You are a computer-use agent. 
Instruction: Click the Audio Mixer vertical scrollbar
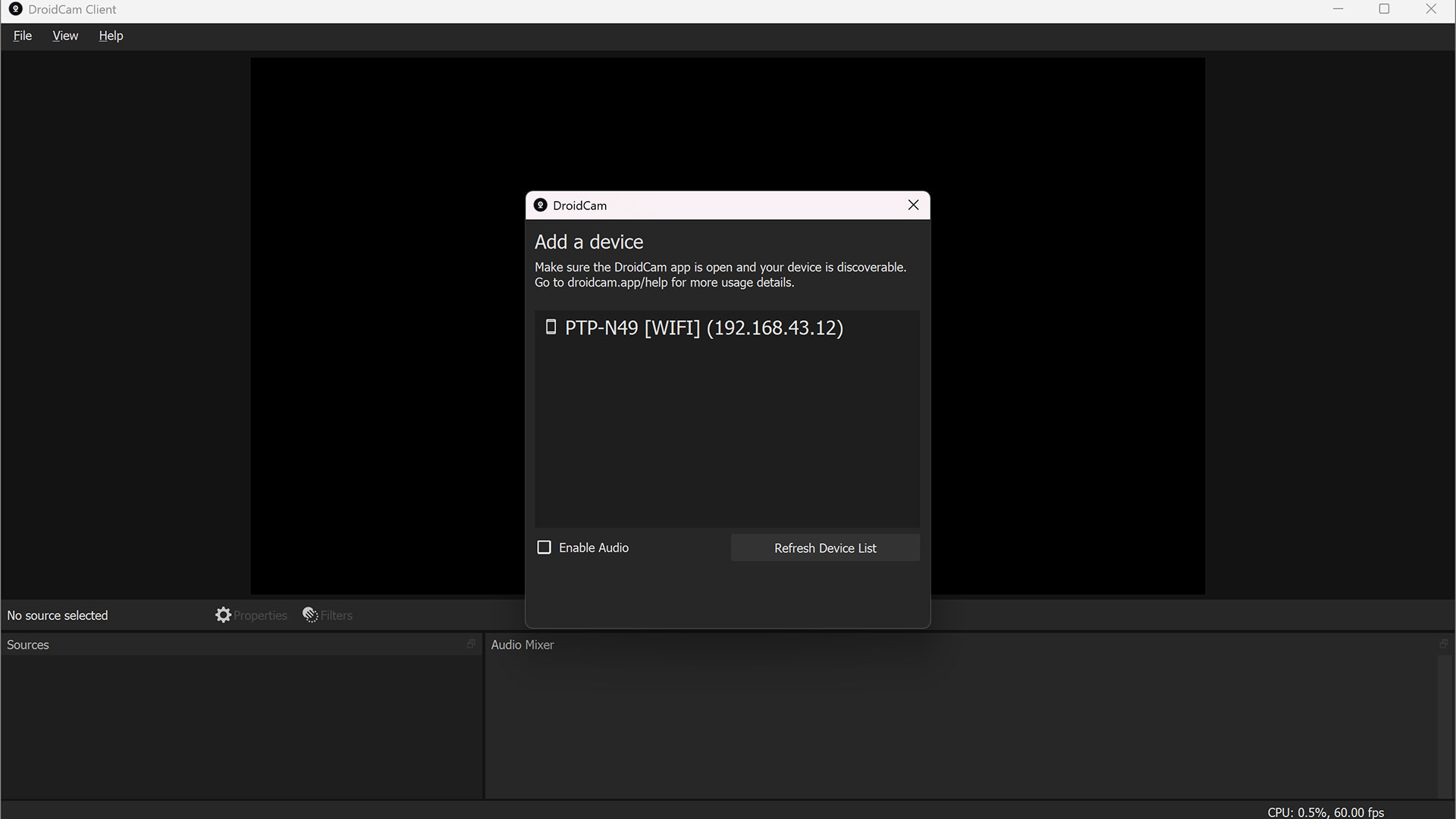click(1444, 726)
